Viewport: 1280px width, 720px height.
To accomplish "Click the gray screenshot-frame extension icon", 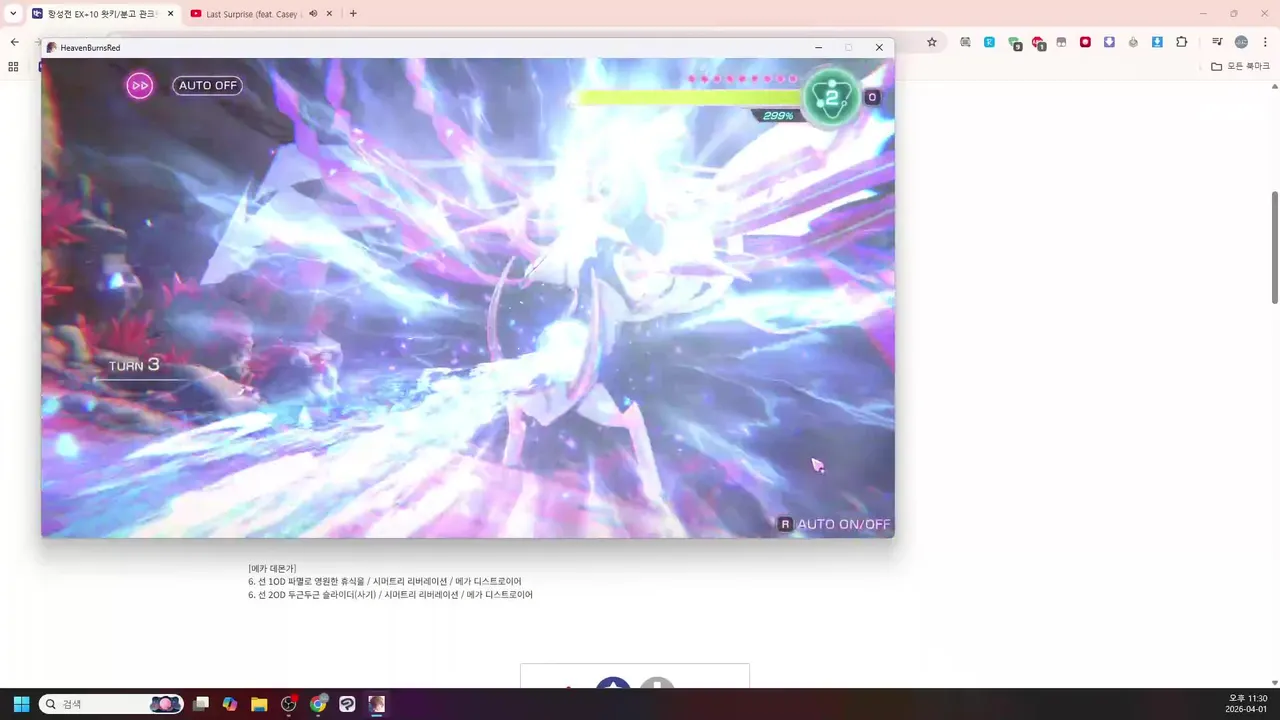I will [965, 42].
